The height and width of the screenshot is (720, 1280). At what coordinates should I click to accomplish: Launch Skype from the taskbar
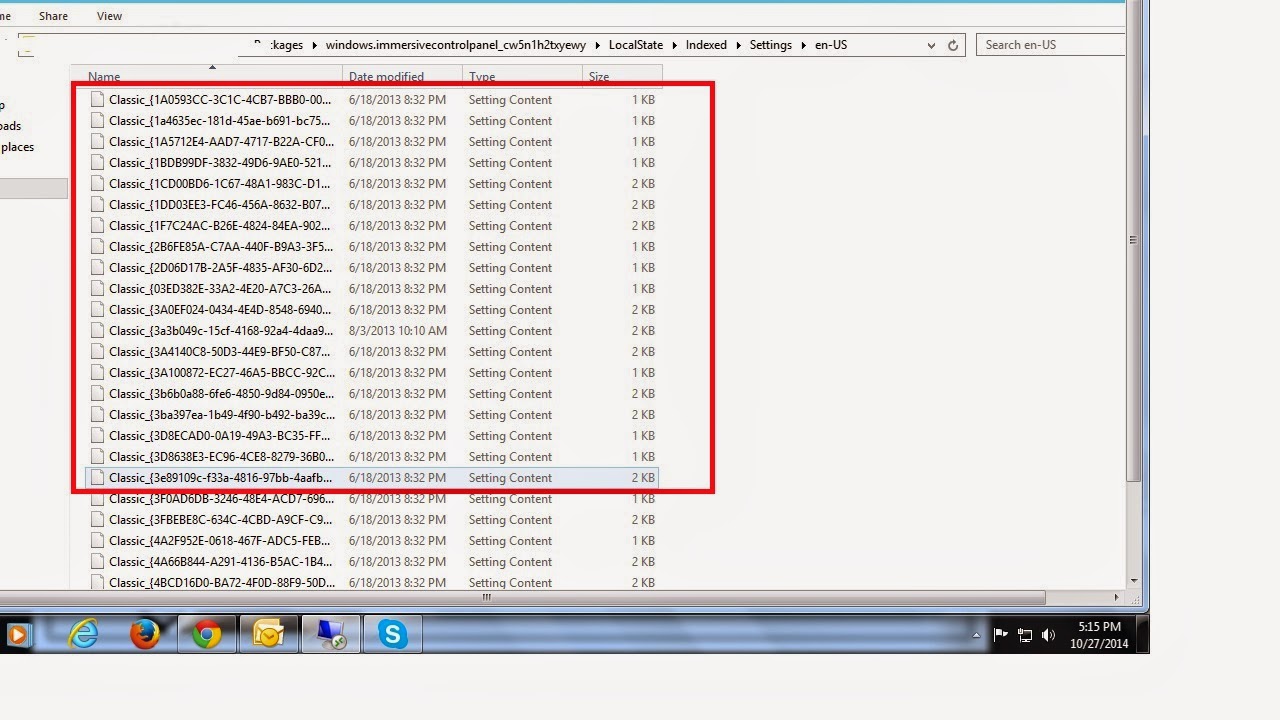(392, 633)
